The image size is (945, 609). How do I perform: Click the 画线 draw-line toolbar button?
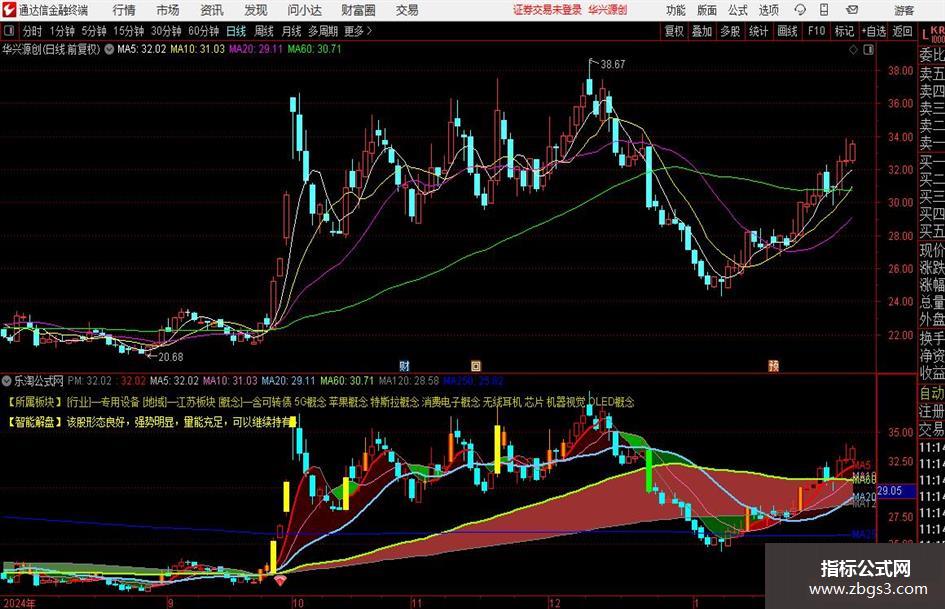(787, 31)
